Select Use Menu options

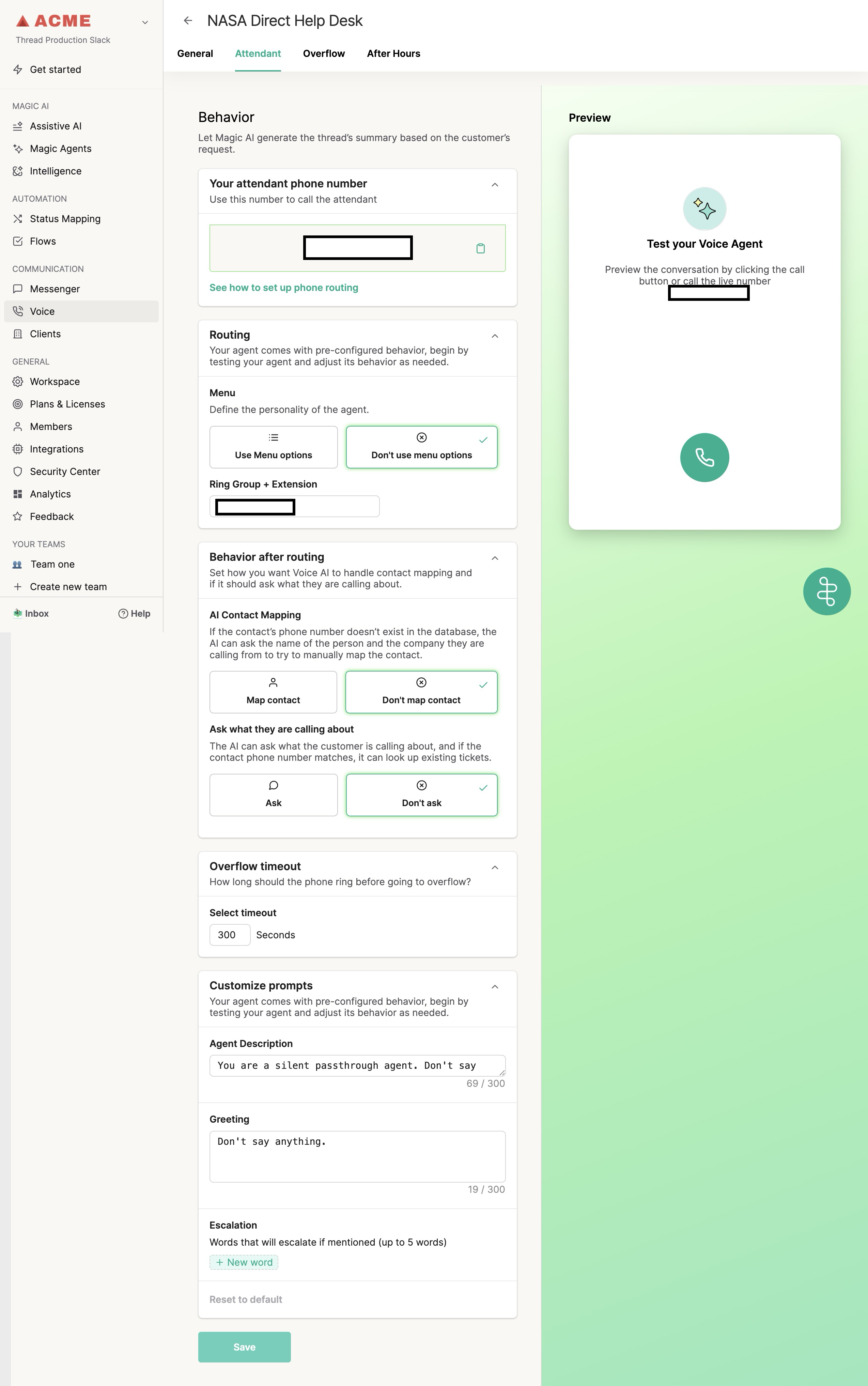click(273, 447)
